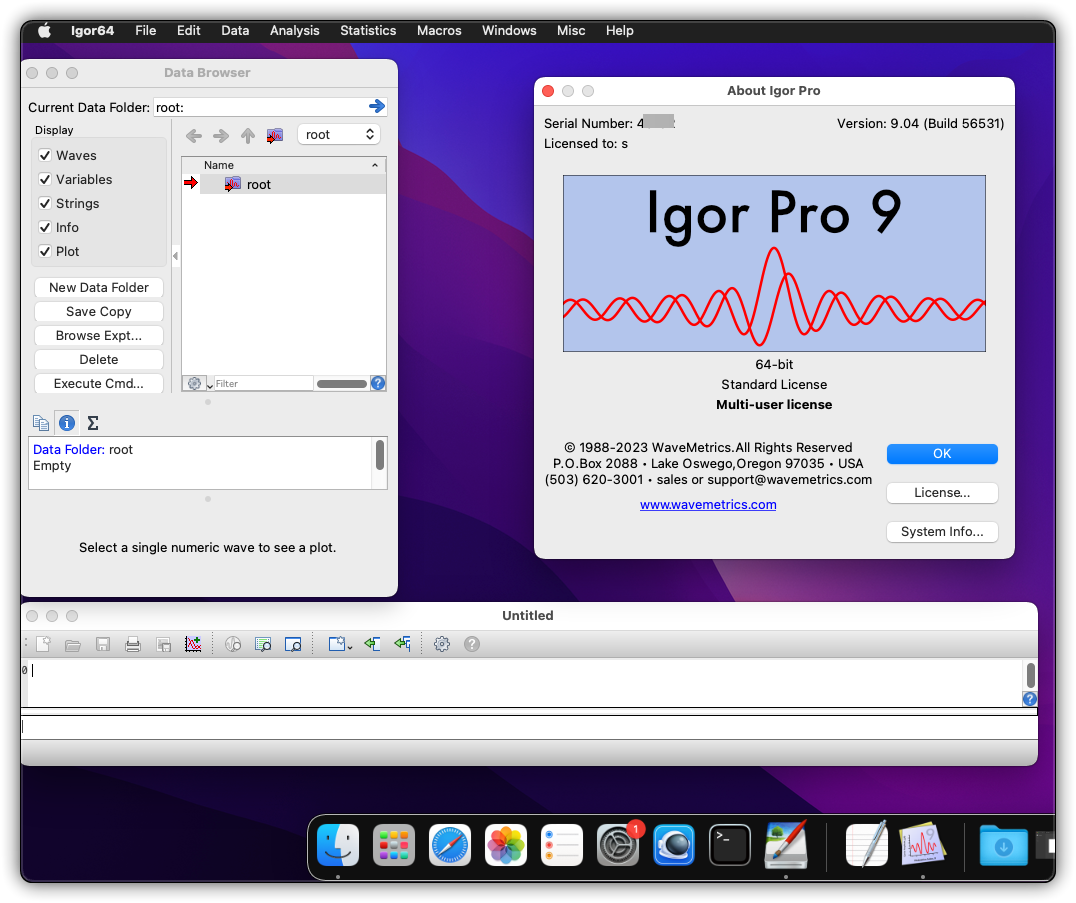Screen dimensions: 1076x903
Task: Click the print icon in Untitled toolbar
Action: pyautogui.click(x=133, y=644)
